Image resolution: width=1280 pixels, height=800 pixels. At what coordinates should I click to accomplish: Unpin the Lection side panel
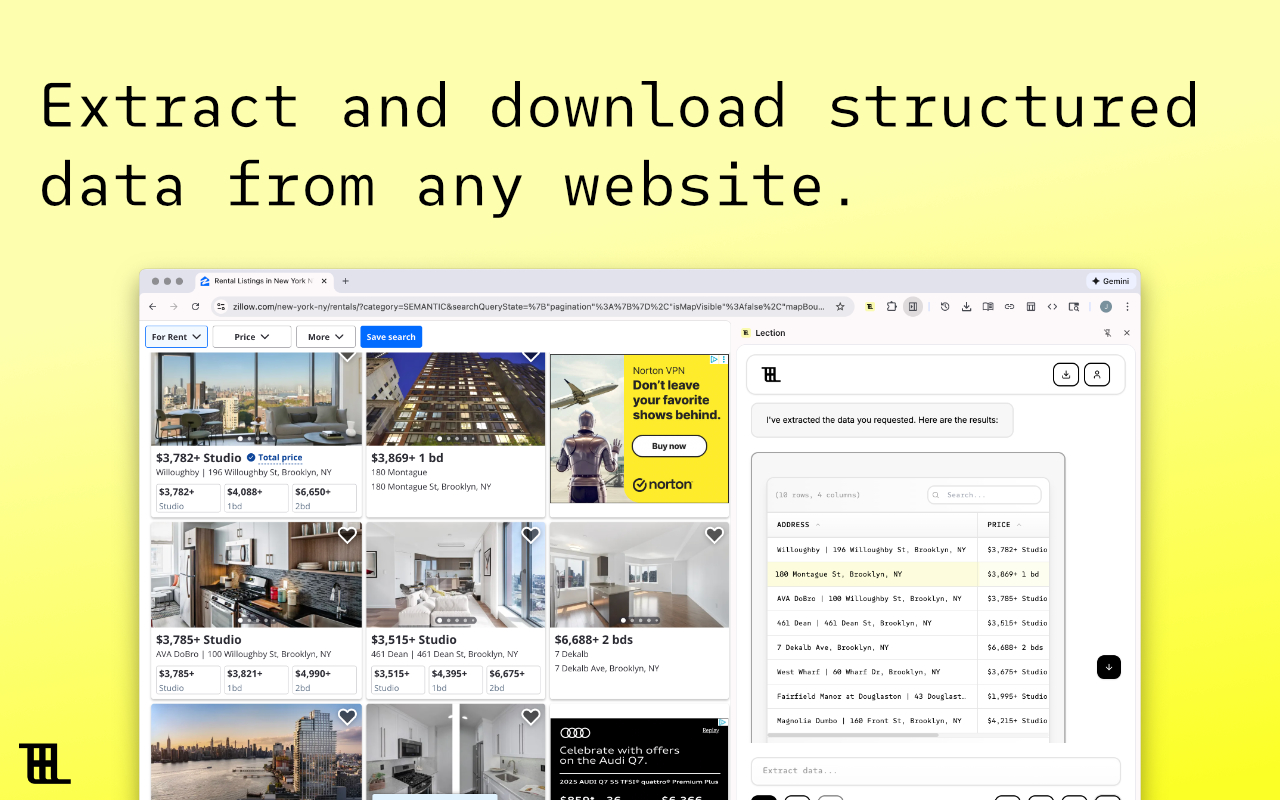pos(1107,333)
